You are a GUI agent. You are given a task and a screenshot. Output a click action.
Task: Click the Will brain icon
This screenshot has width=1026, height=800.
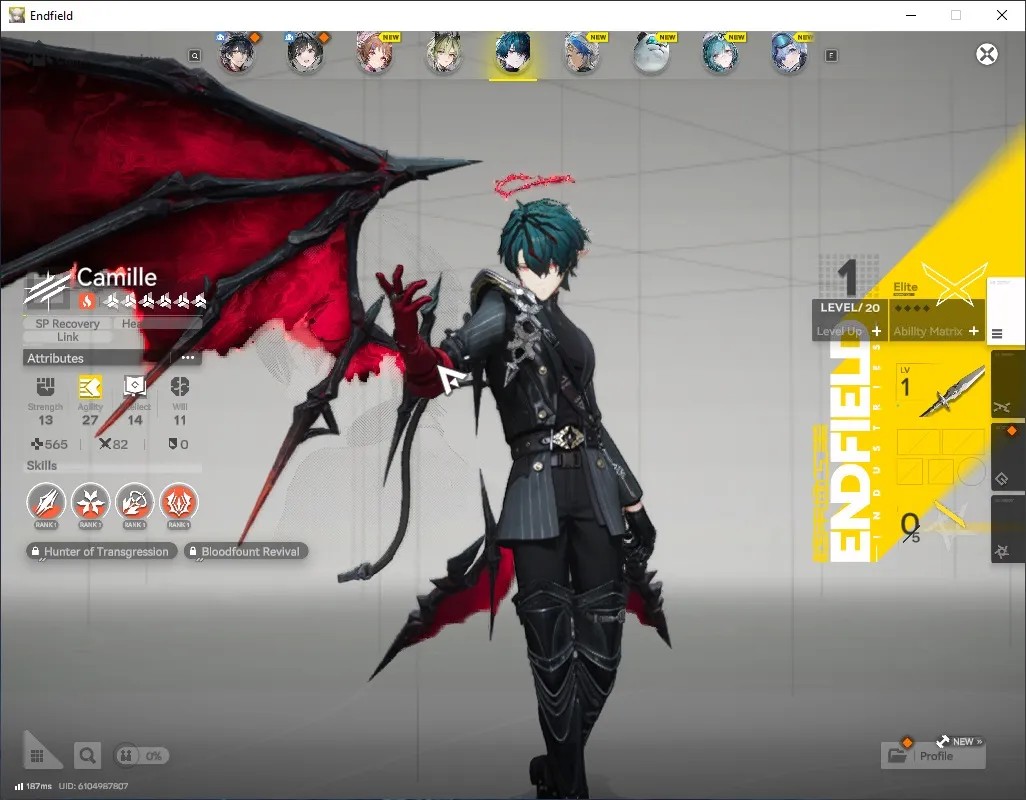point(180,387)
